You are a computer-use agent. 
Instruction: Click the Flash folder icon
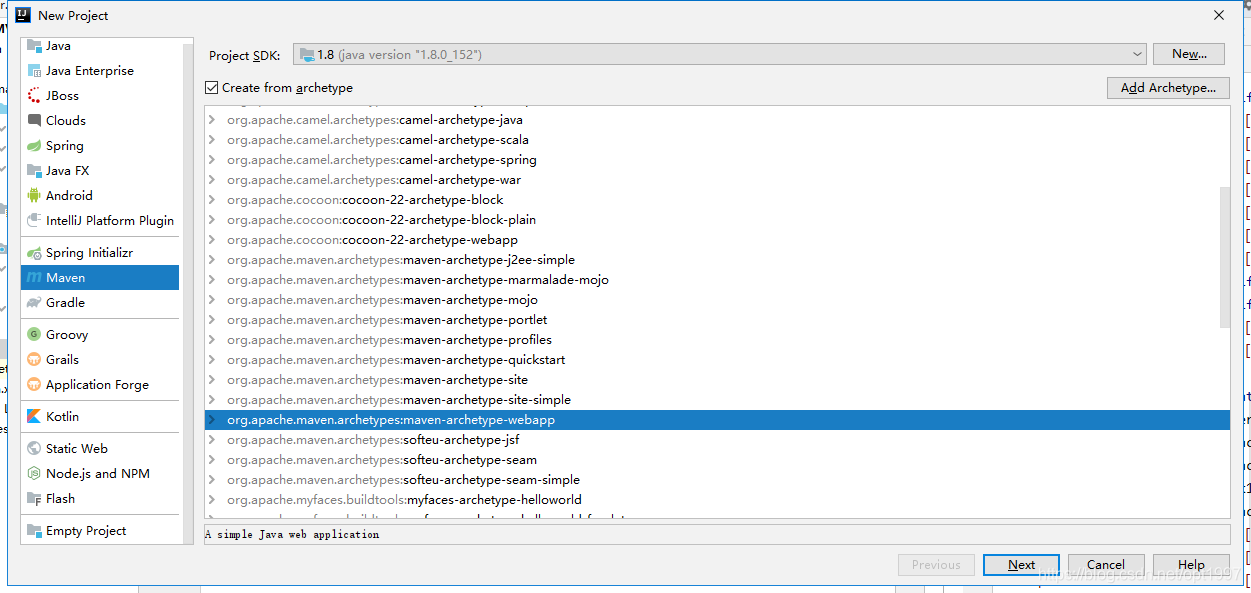pos(34,499)
